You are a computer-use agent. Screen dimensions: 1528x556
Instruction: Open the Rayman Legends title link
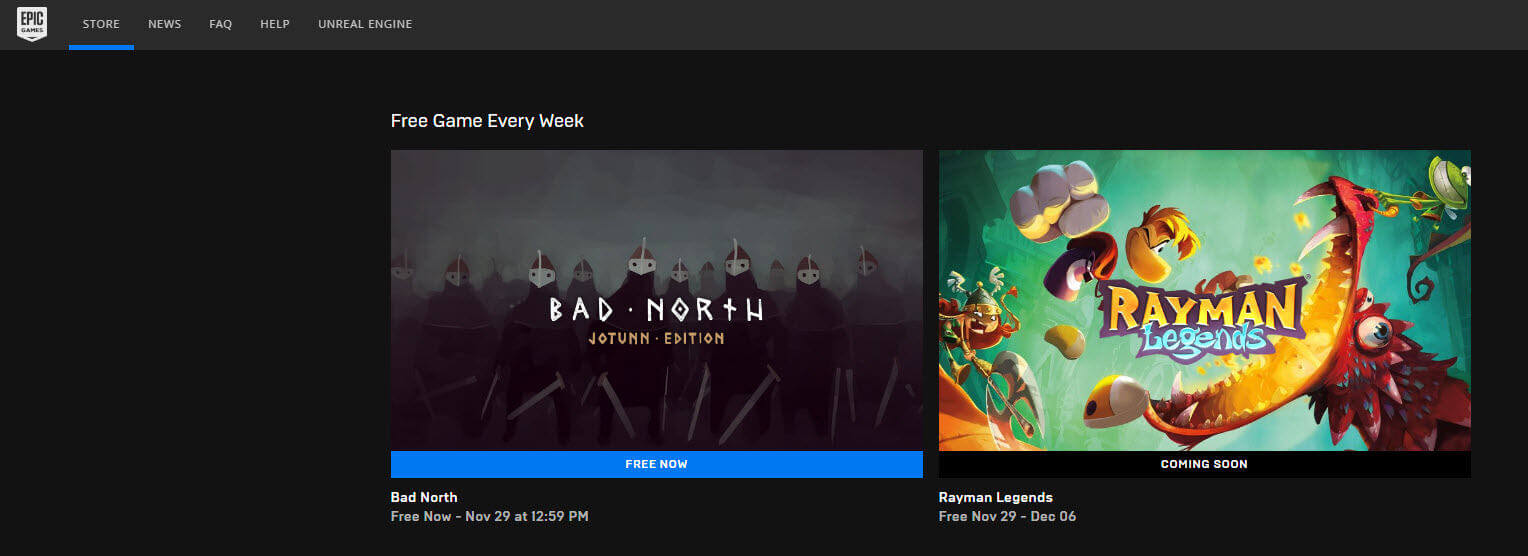coord(996,497)
